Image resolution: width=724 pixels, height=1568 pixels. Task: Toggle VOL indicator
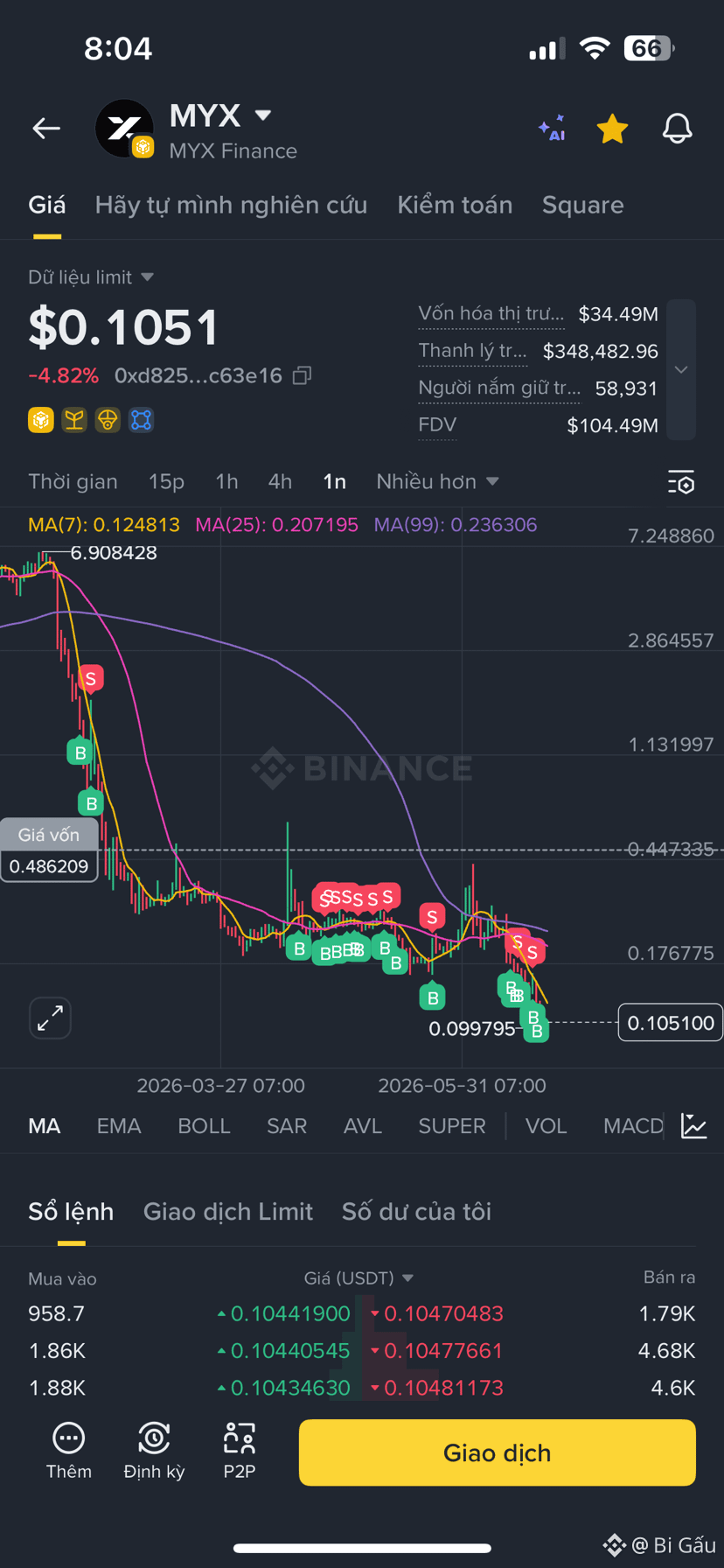tap(546, 1126)
